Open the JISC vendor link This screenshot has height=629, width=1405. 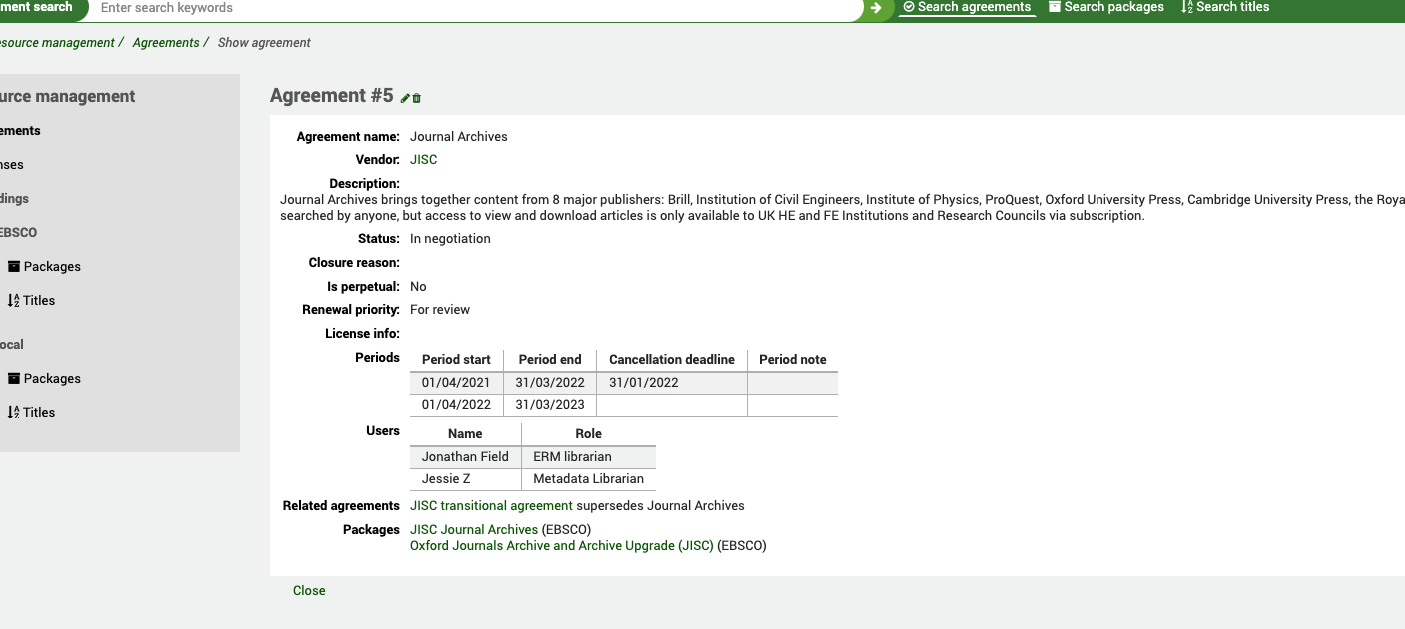tap(423, 159)
